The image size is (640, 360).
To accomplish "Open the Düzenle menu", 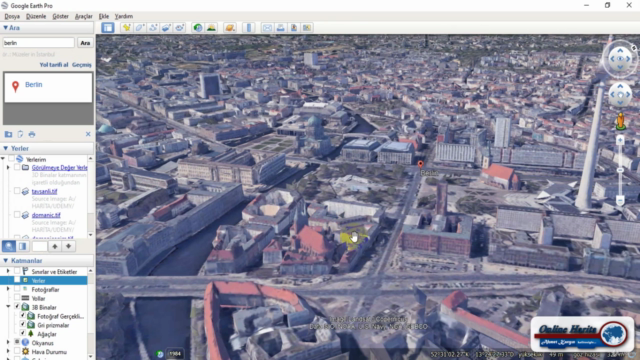I will [36, 16].
